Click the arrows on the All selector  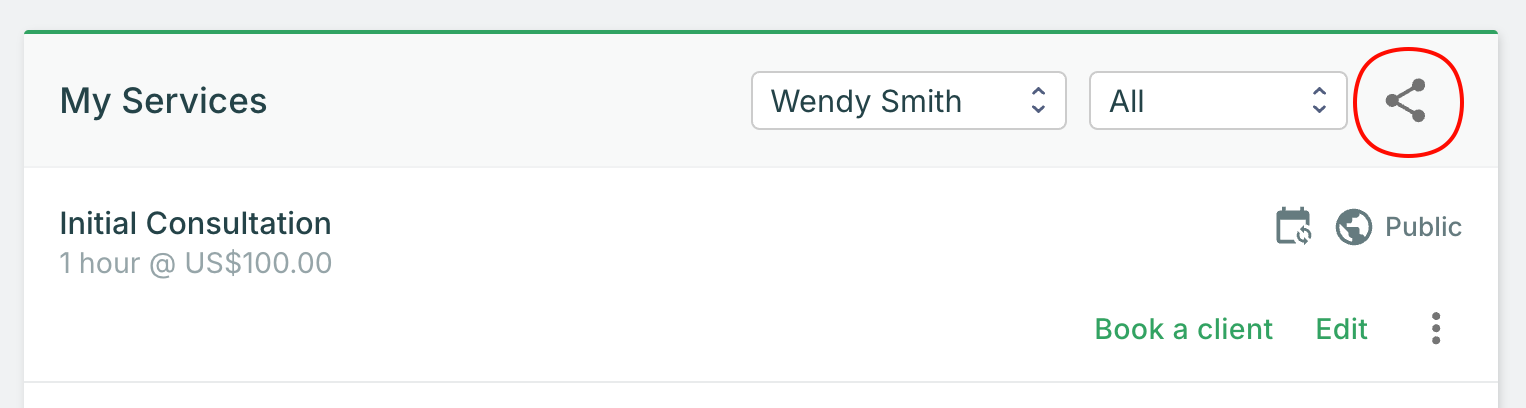click(x=1319, y=100)
